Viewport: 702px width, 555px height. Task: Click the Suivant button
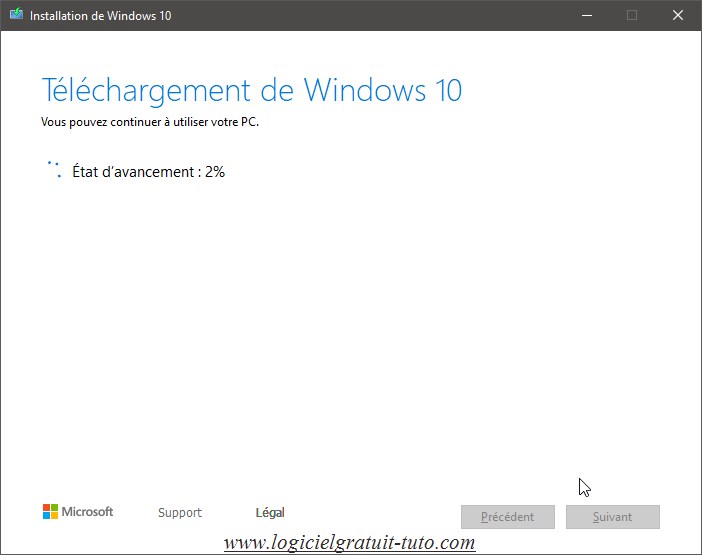612,517
